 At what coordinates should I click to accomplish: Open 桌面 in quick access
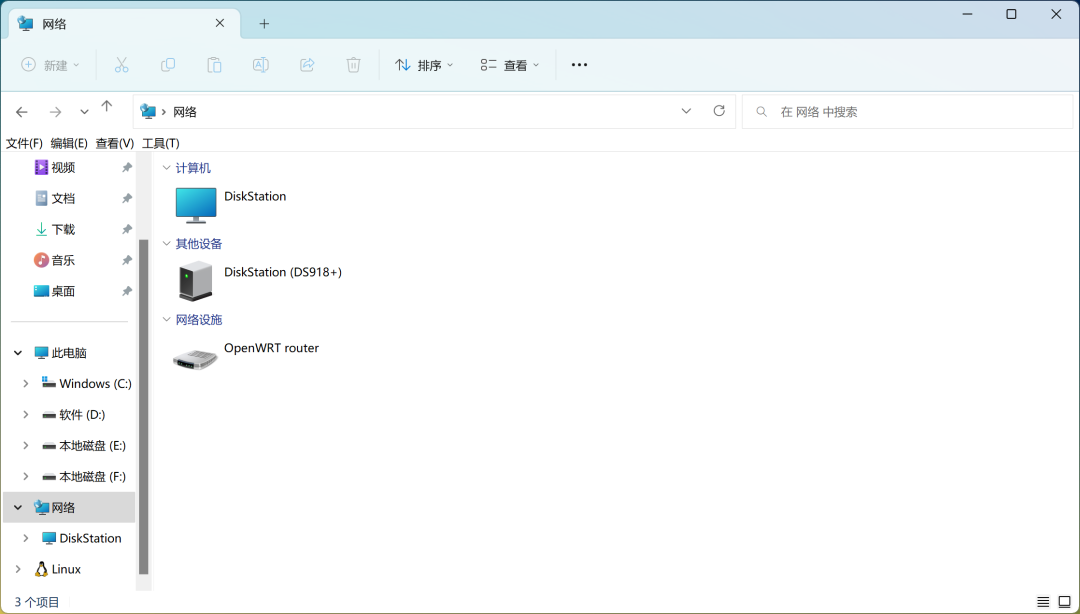(x=56, y=291)
